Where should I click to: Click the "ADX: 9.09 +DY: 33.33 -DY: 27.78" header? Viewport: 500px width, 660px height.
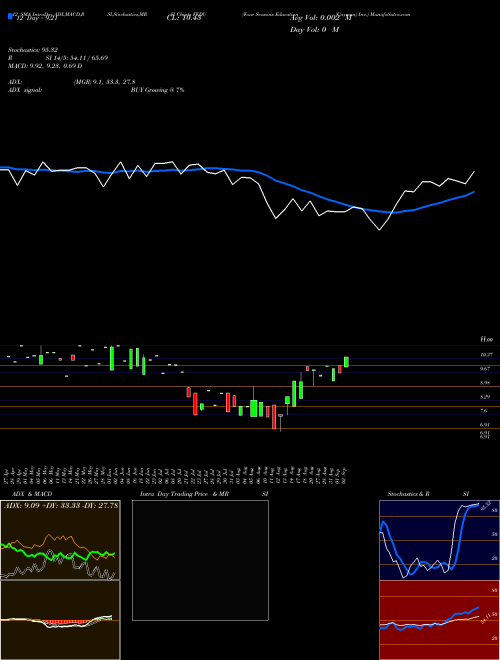click(61, 506)
